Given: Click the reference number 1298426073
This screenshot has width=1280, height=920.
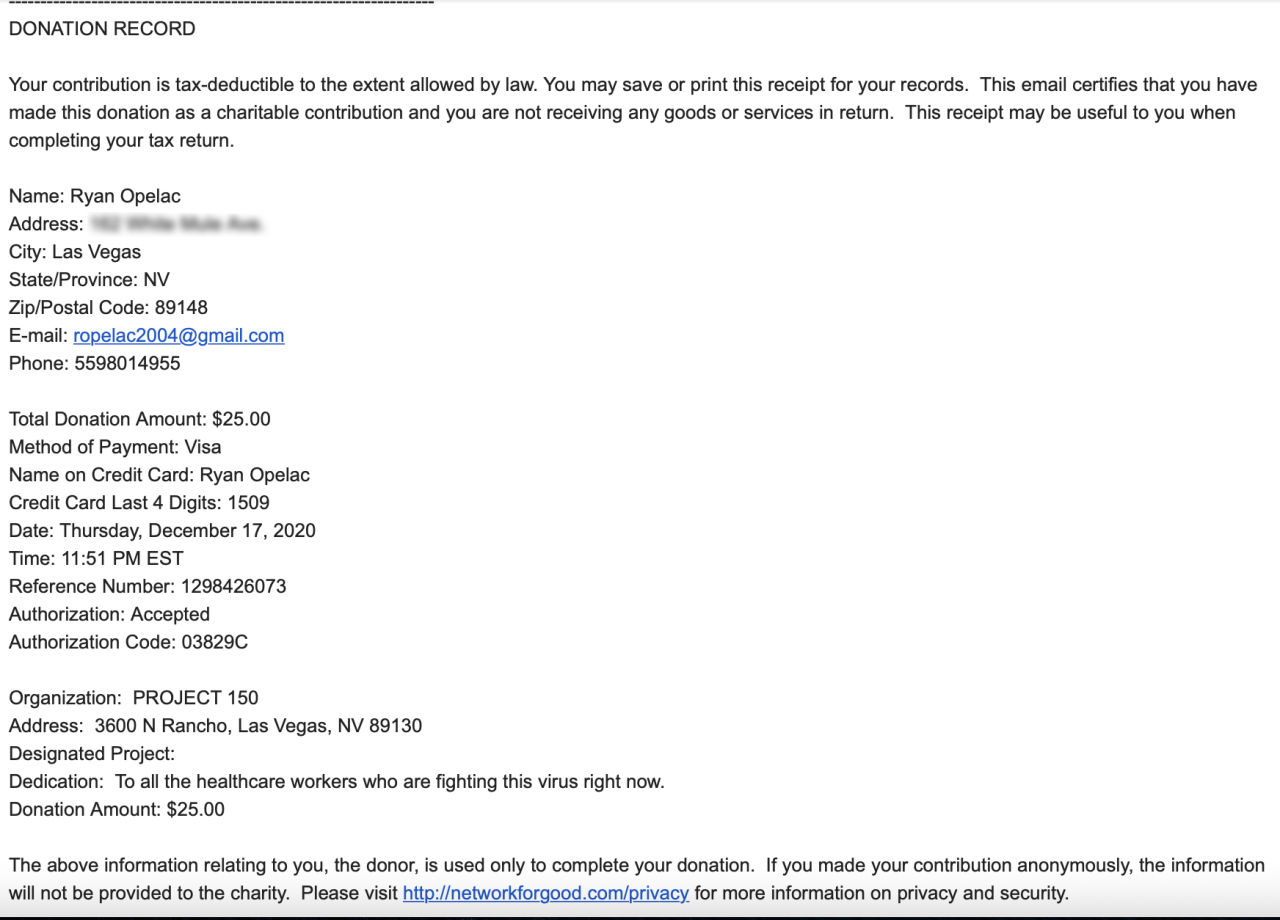Looking at the screenshot, I should point(233,587).
